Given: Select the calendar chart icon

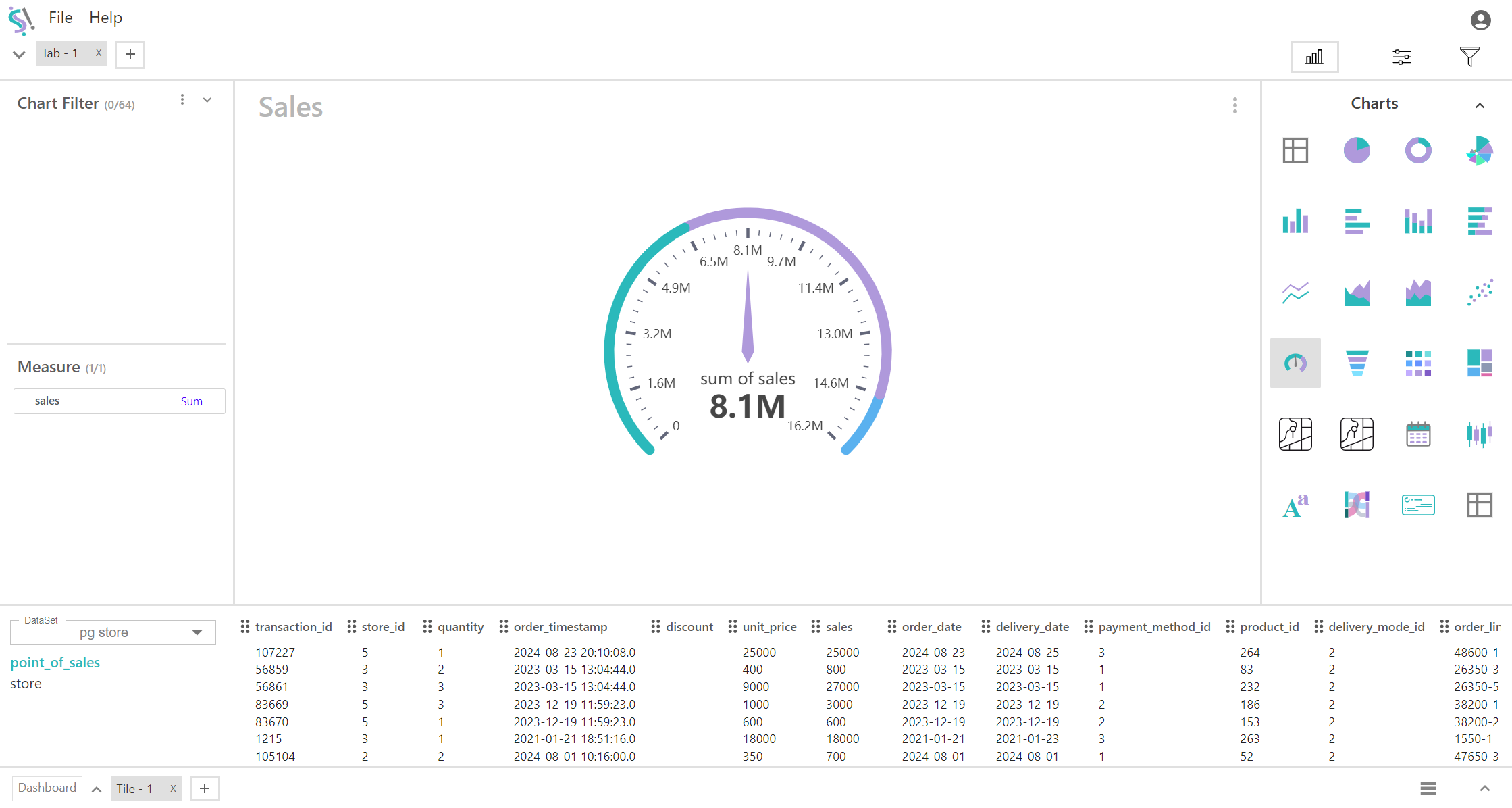Looking at the screenshot, I should tap(1418, 434).
